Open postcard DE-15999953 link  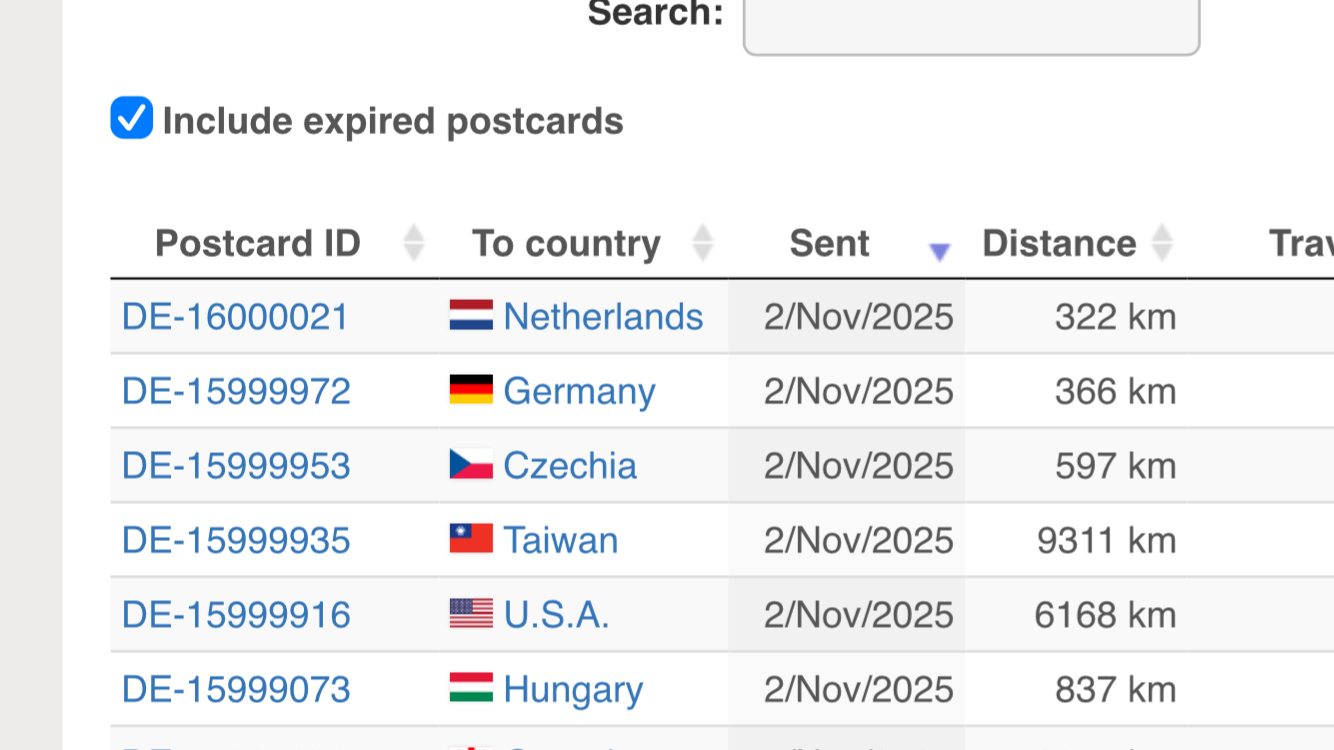click(236, 466)
